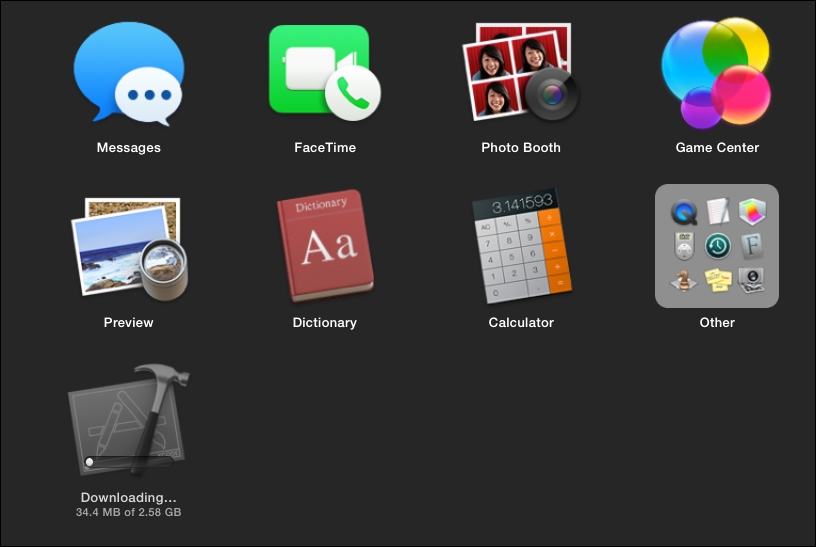The height and width of the screenshot is (547, 816).
Task: Click the 'Downloading...' status label
Action: 129,498
